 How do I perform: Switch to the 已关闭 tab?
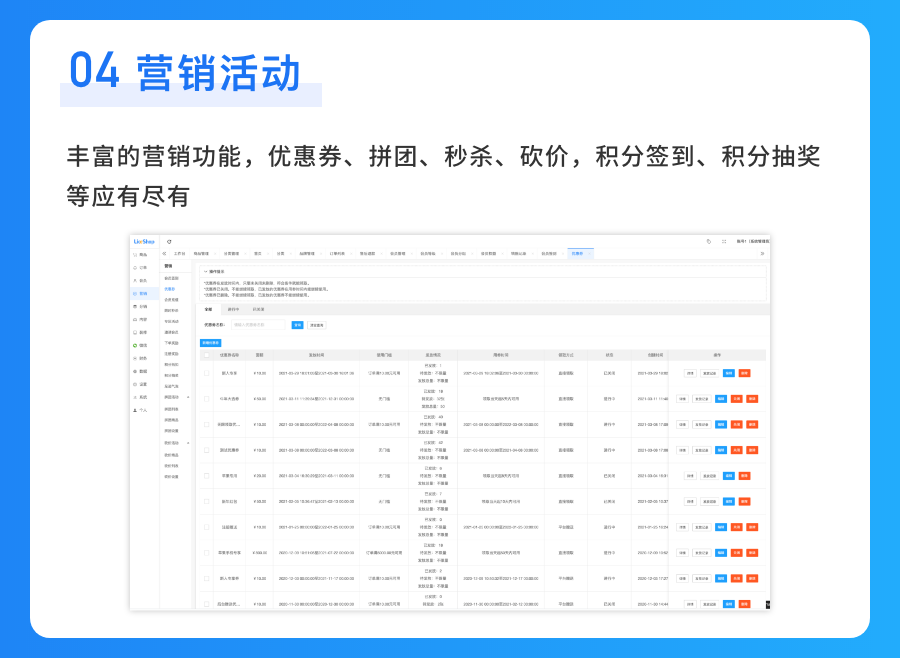[258, 310]
